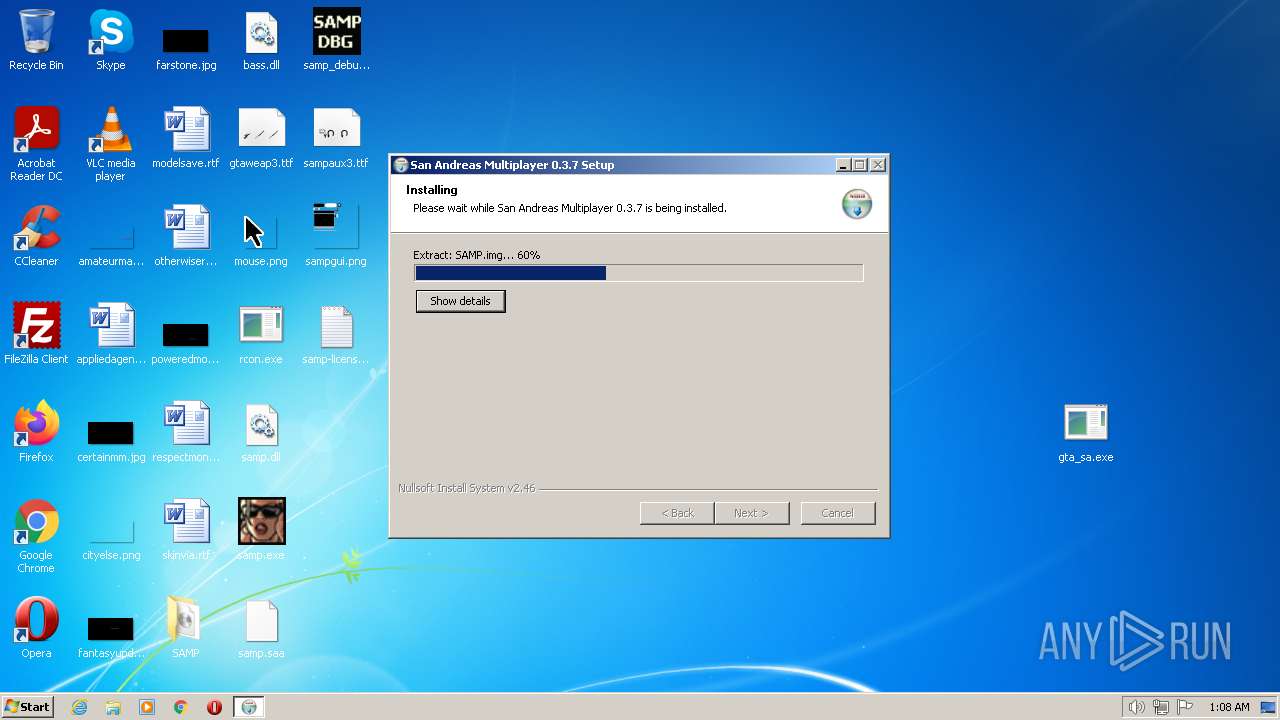This screenshot has width=1280, height=720.
Task: Open the volume control in system tray
Action: pyautogui.click(x=1137, y=707)
